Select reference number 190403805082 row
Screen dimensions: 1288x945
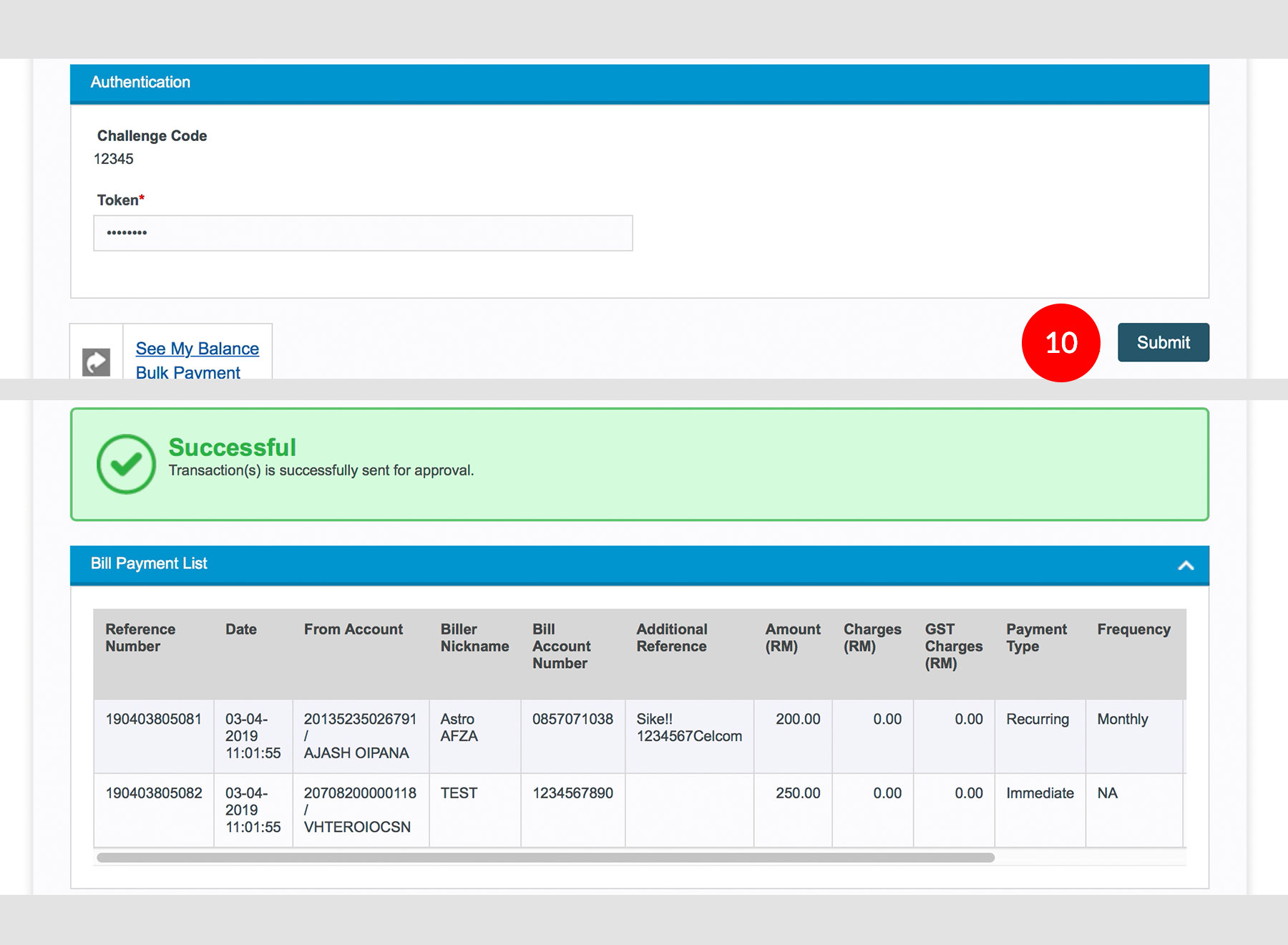[x=153, y=793]
